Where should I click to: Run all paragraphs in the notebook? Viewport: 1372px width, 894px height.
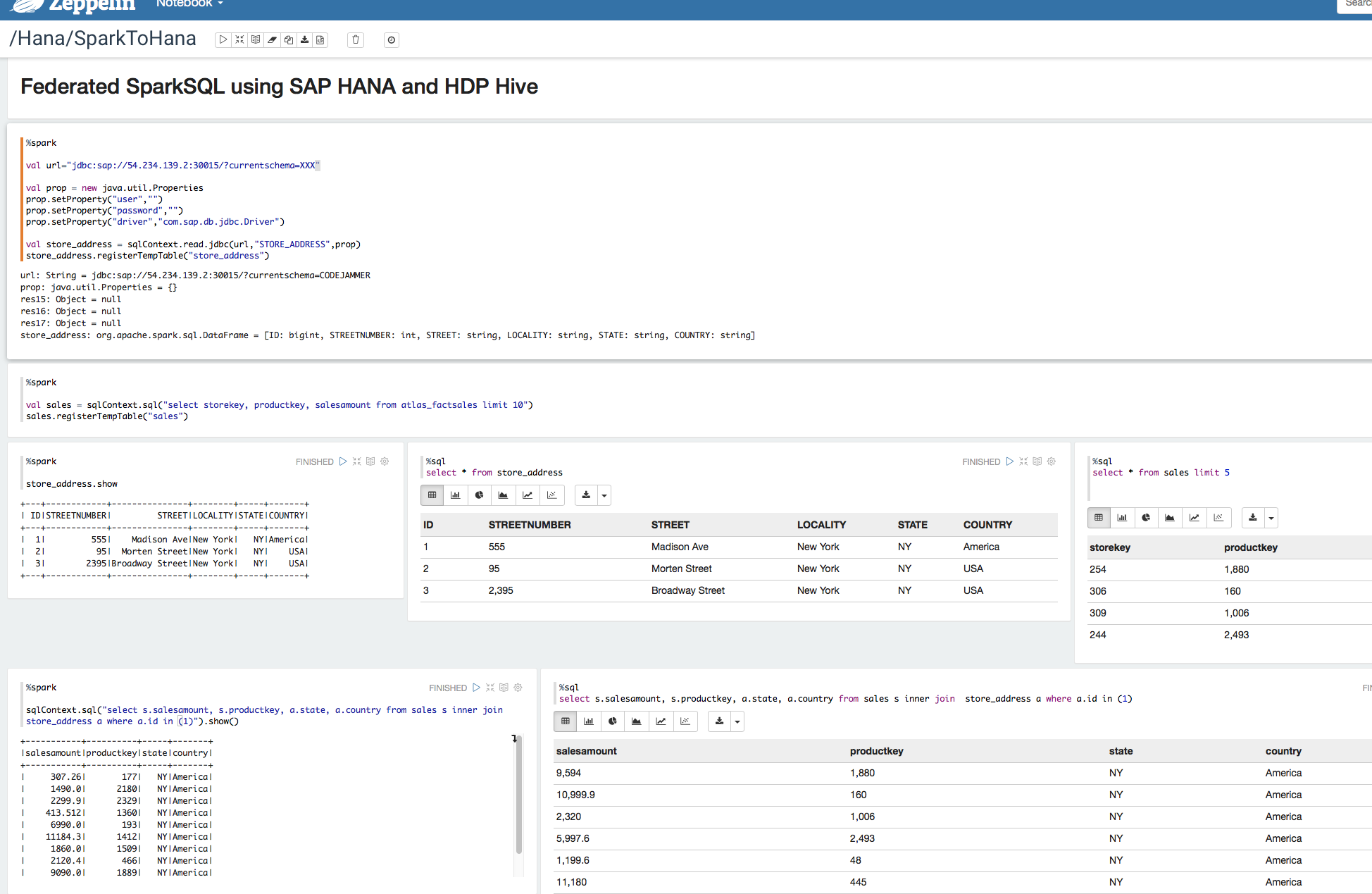(x=223, y=39)
